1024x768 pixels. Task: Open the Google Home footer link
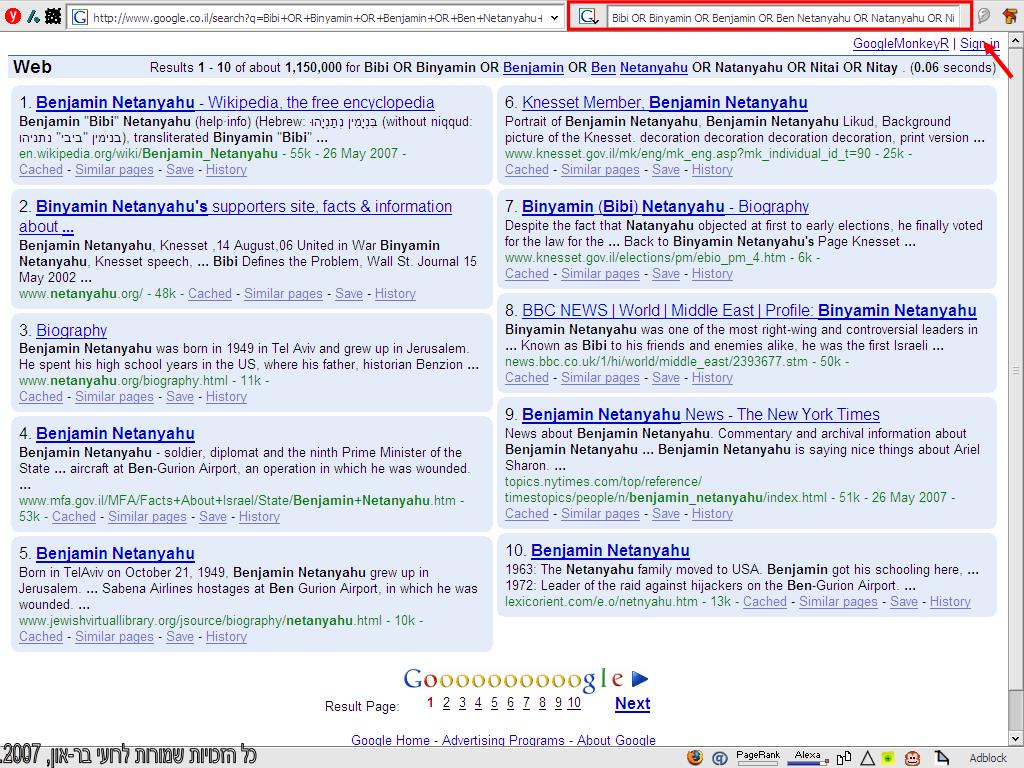point(390,740)
